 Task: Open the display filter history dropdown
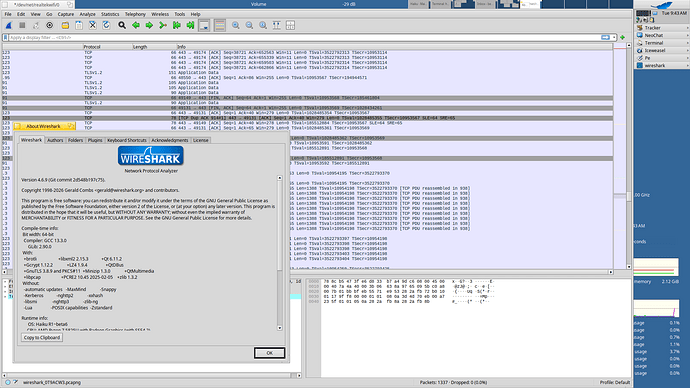click(614, 37)
